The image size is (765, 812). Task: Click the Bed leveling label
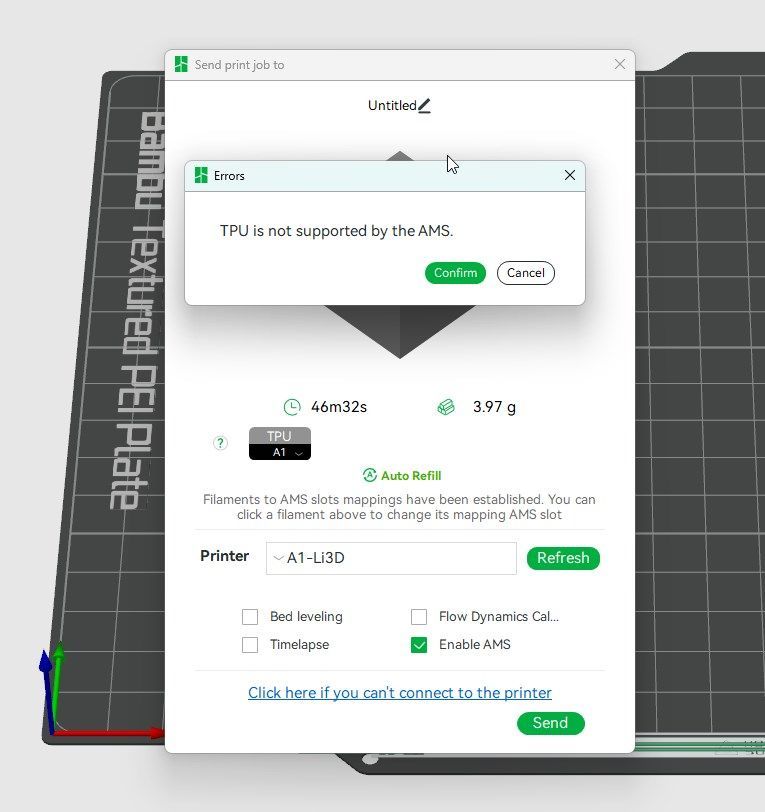tap(306, 617)
